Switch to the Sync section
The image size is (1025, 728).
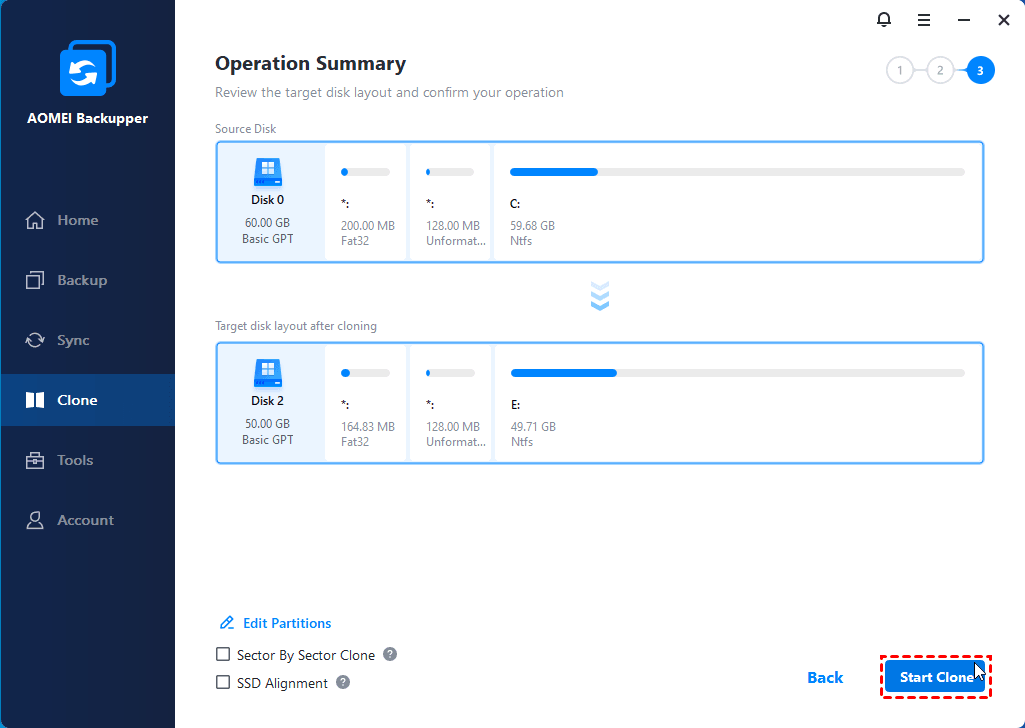73,340
